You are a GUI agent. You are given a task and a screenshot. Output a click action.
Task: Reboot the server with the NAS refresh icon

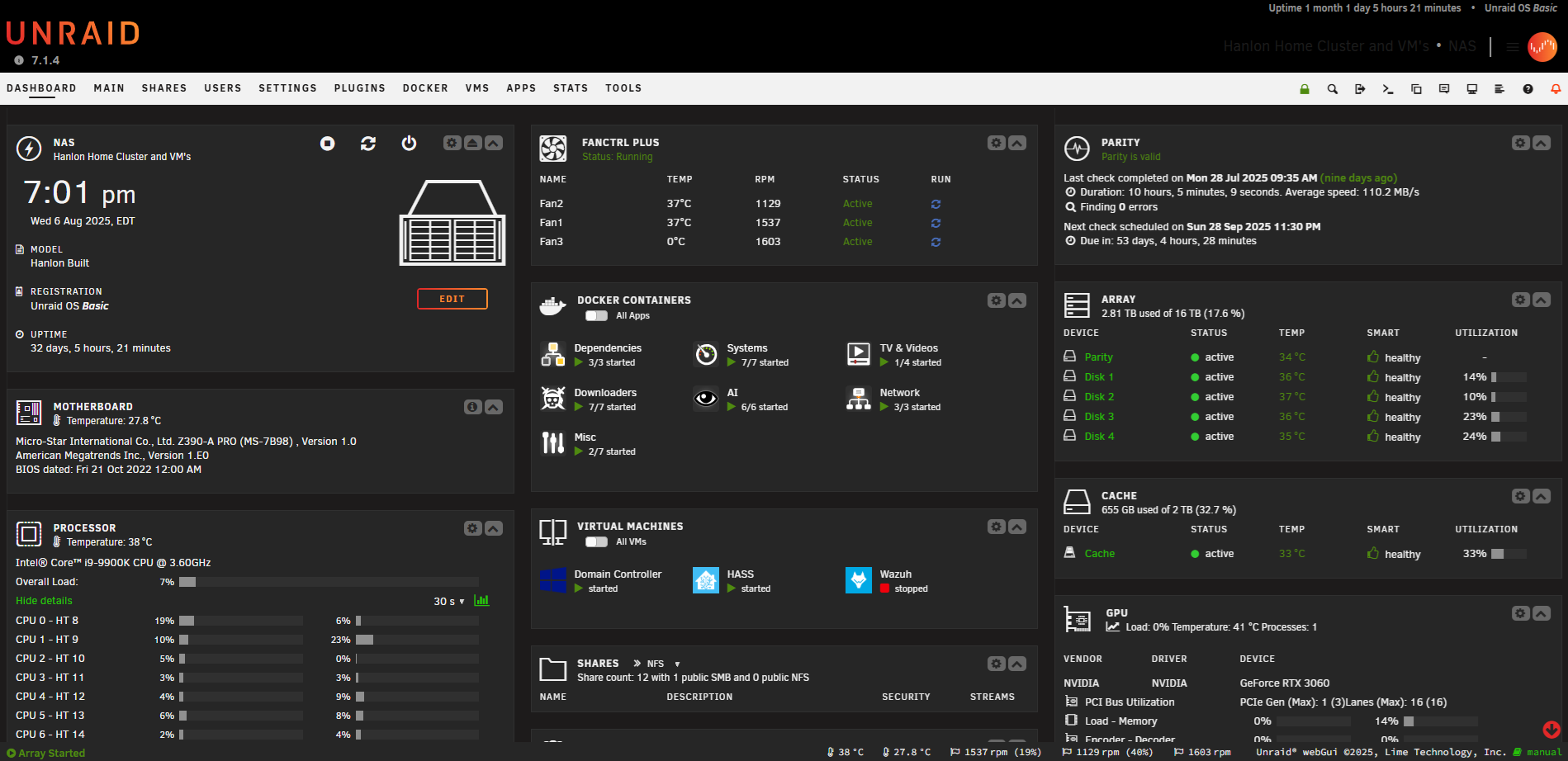point(368,144)
